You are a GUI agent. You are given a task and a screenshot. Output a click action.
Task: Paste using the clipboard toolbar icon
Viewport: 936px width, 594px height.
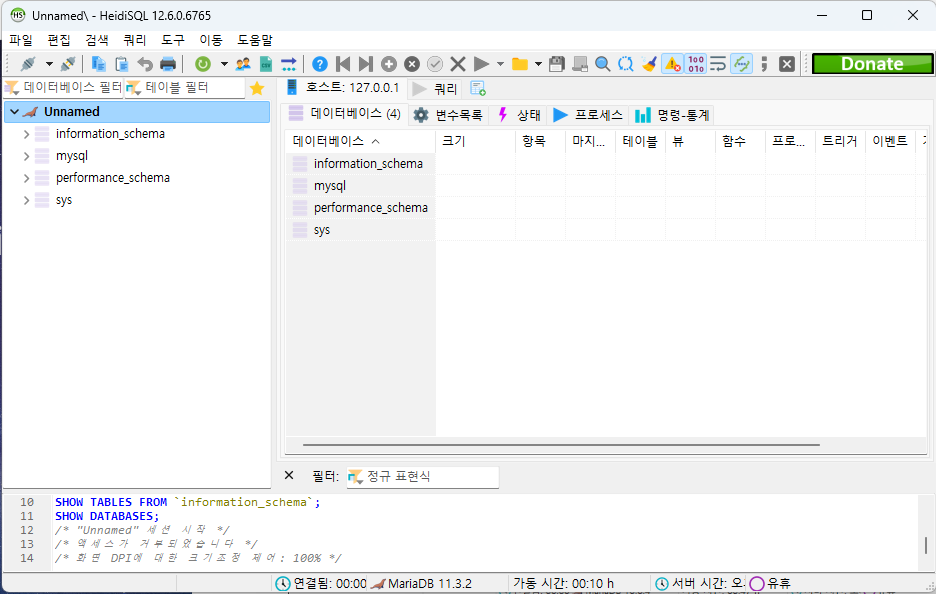(x=122, y=64)
